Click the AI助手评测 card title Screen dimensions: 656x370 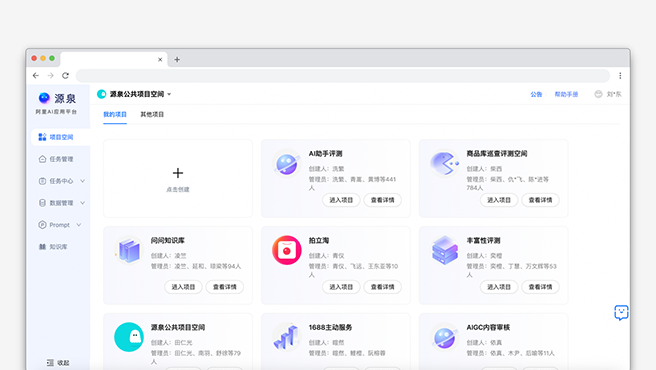click(325, 154)
